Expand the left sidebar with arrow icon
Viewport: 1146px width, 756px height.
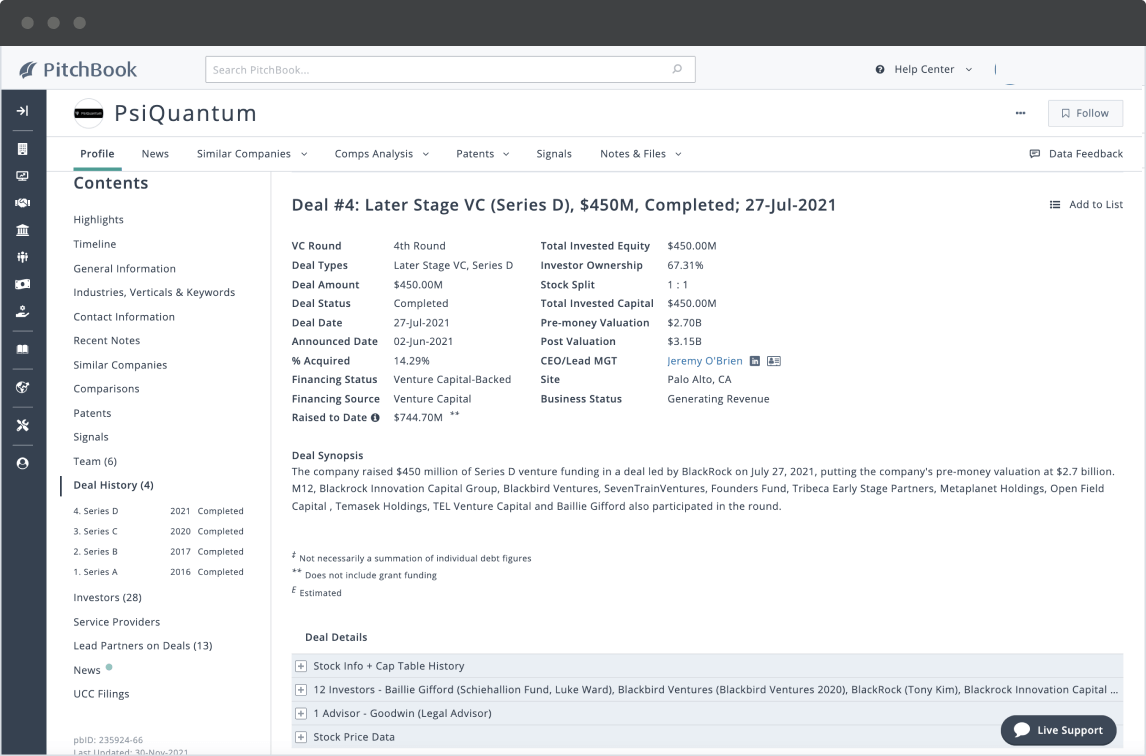click(x=23, y=111)
